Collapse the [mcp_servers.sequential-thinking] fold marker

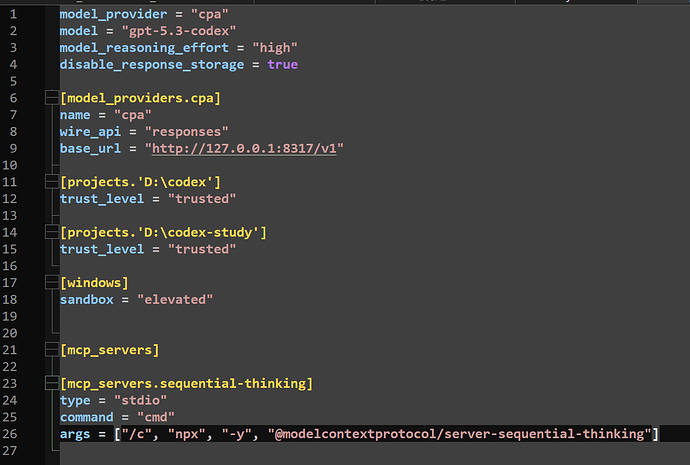pos(52,383)
